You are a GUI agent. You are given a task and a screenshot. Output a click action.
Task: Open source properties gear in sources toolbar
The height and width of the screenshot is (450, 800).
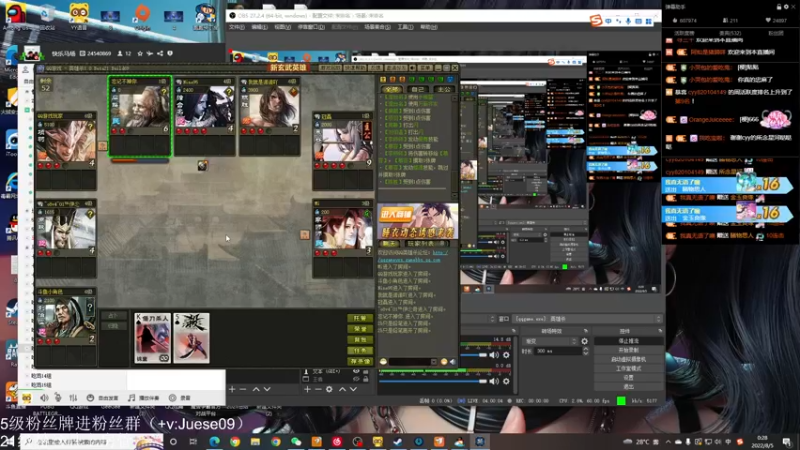click(x=329, y=389)
